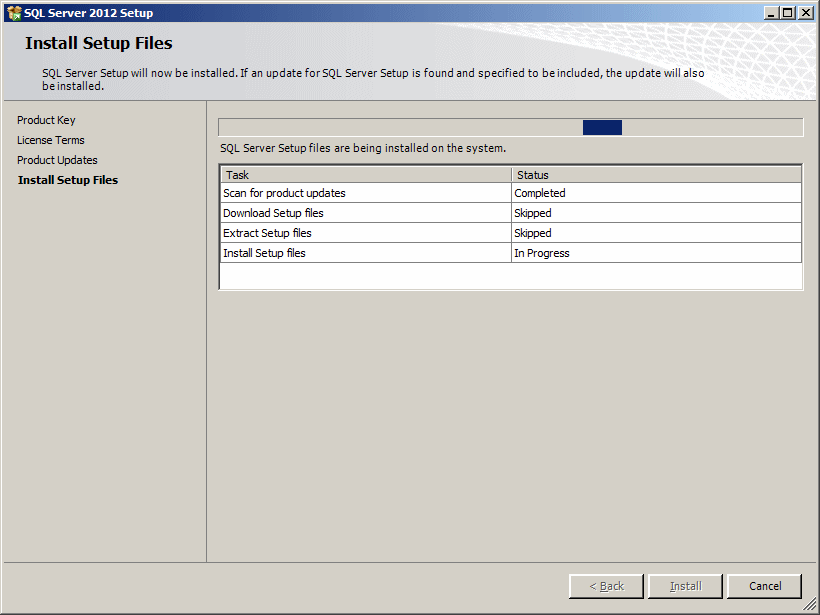Click the Status column header
The height and width of the screenshot is (615, 820).
click(x=656, y=175)
